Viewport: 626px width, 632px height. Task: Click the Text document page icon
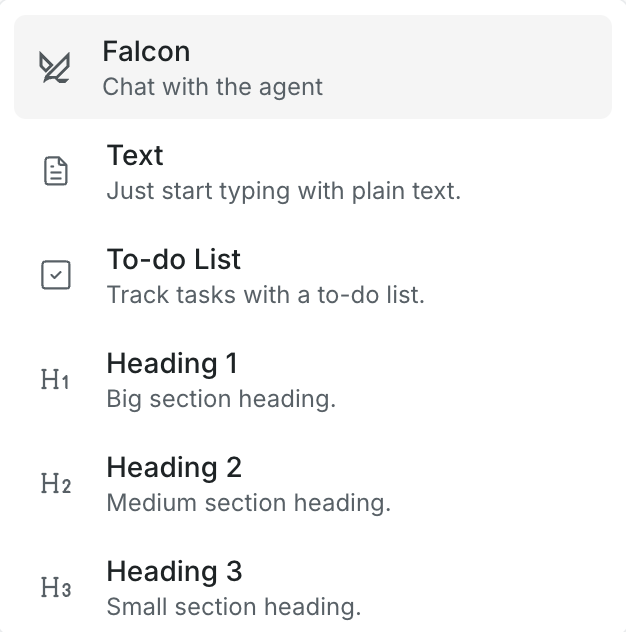point(56,172)
